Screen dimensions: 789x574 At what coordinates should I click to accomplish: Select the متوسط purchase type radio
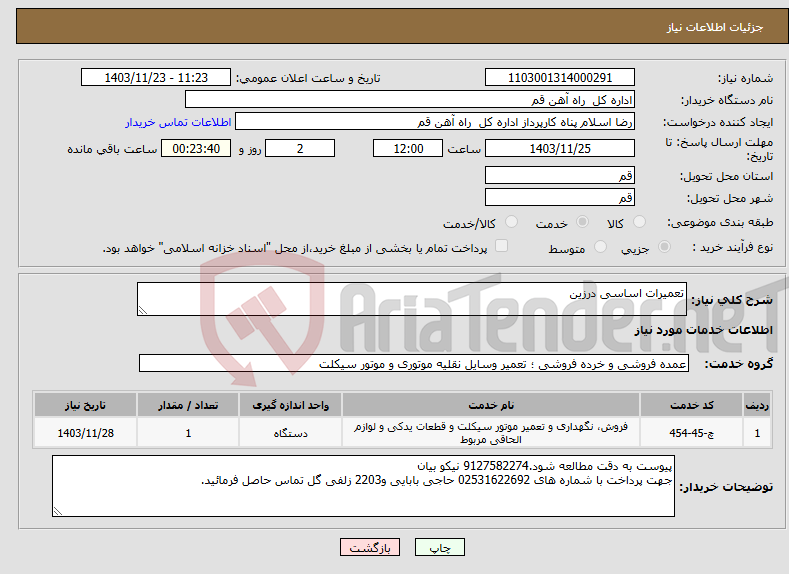tap(600, 247)
